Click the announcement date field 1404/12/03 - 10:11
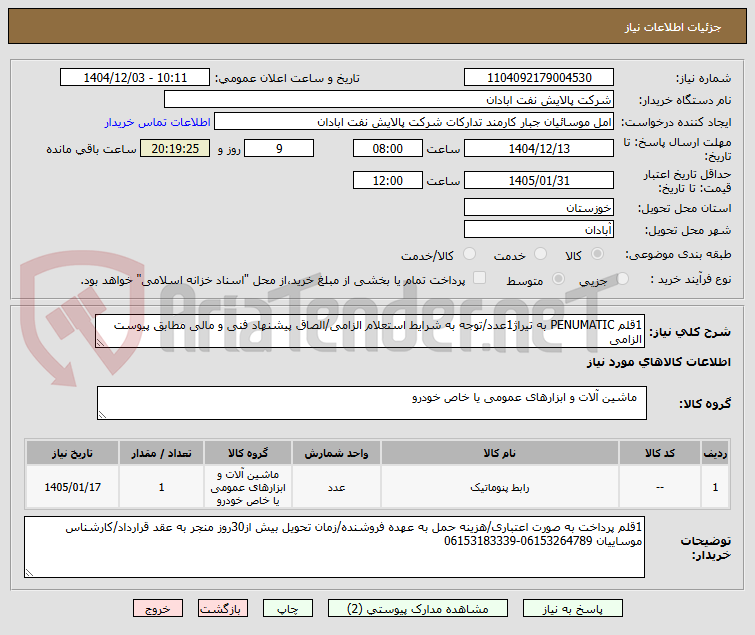 pyautogui.click(x=135, y=78)
